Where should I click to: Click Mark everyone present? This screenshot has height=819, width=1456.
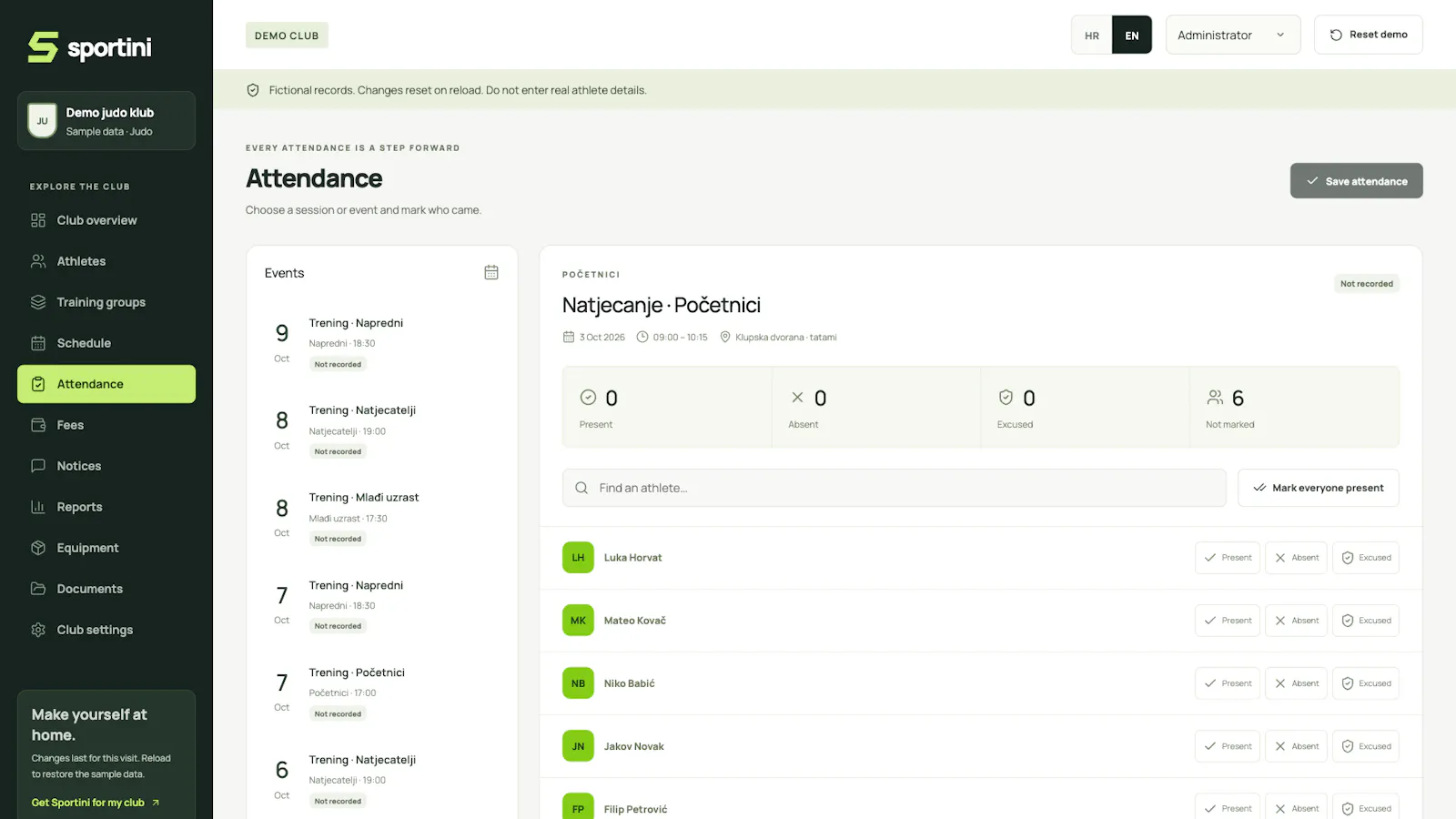pyautogui.click(x=1318, y=488)
